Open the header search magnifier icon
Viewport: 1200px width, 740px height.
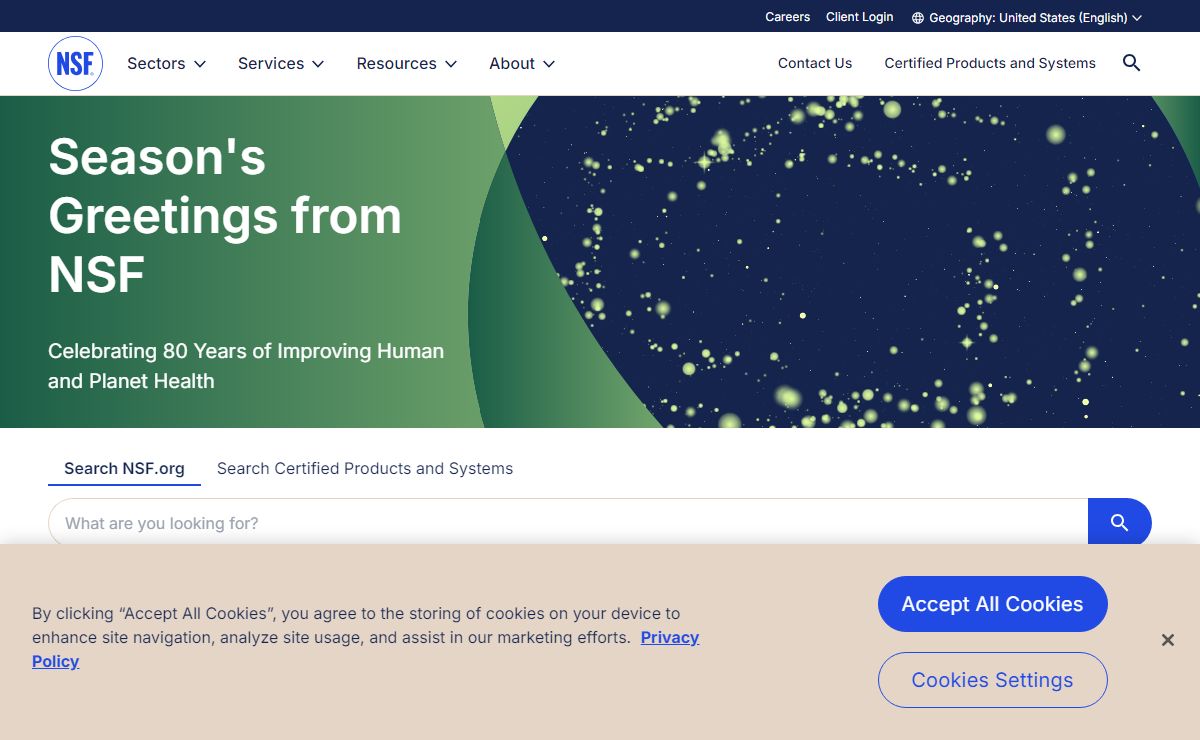click(1131, 63)
